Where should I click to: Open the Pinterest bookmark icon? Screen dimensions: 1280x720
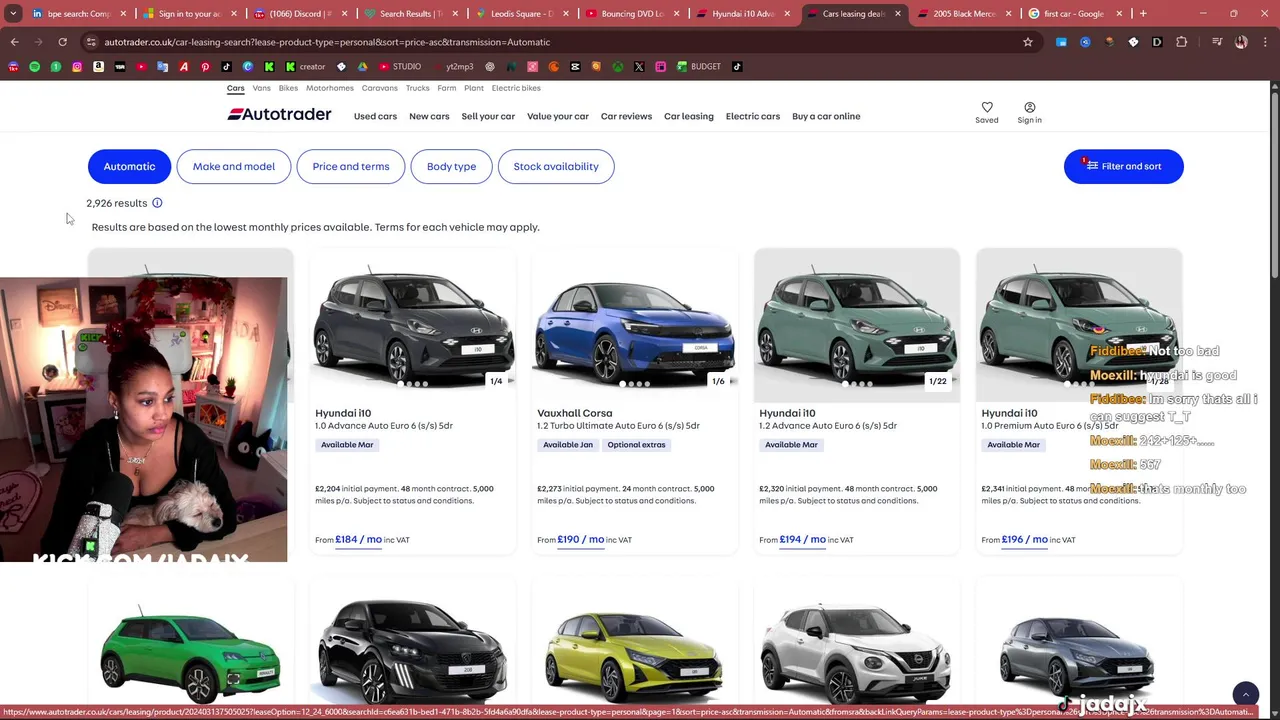[205, 66]
